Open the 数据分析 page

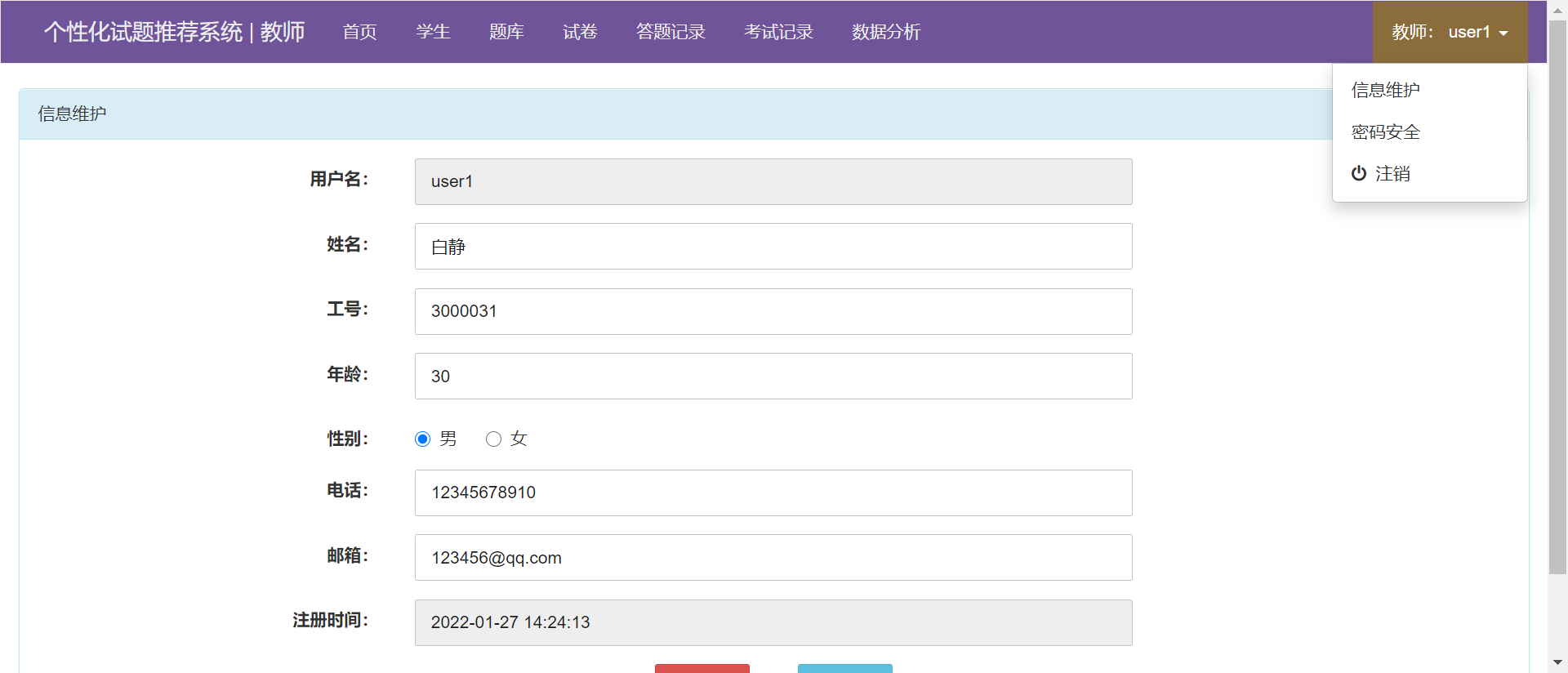click(887, 32)
